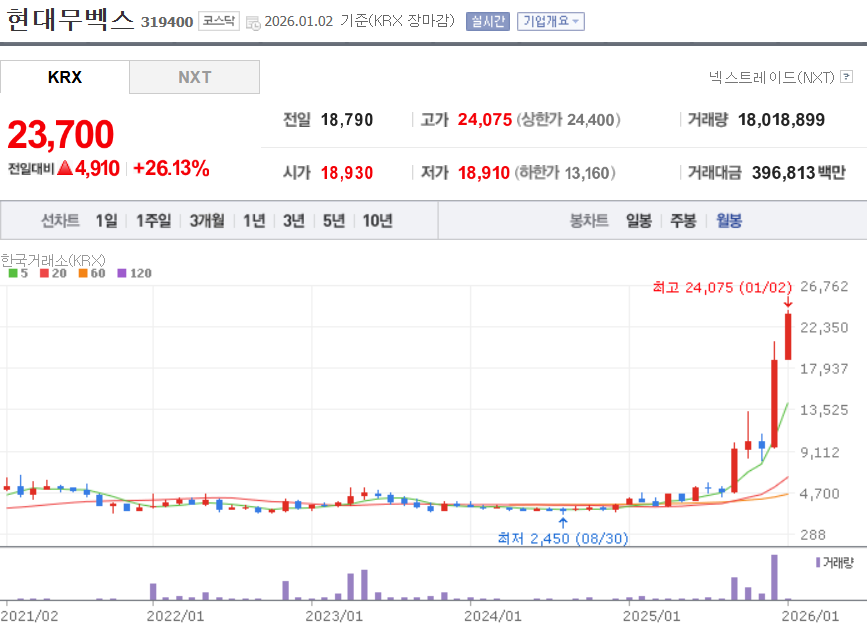Select the 10년 line chart period
The height and width of the screenshot is (643, 867).
[378, 221]
